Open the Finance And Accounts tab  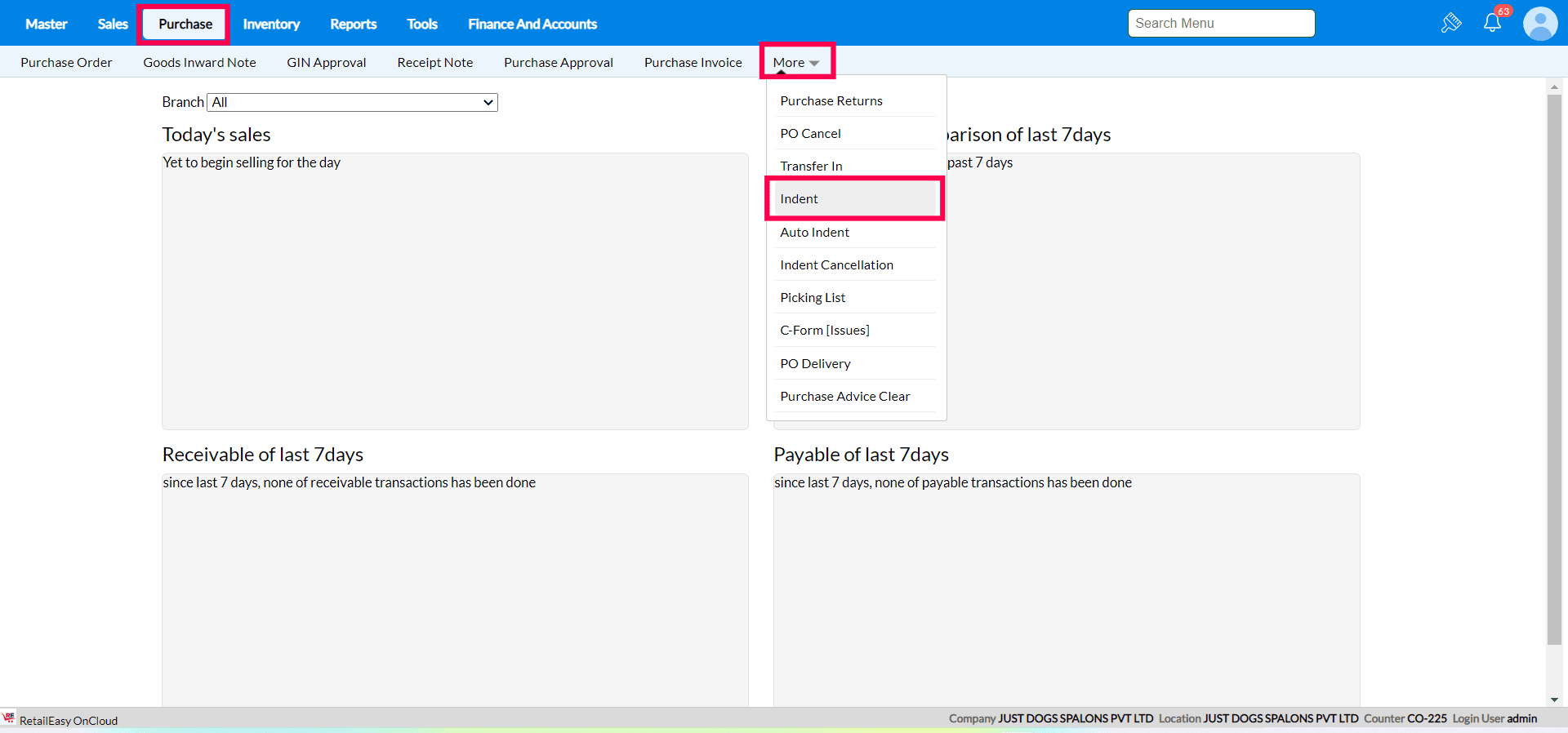(532, 24)
